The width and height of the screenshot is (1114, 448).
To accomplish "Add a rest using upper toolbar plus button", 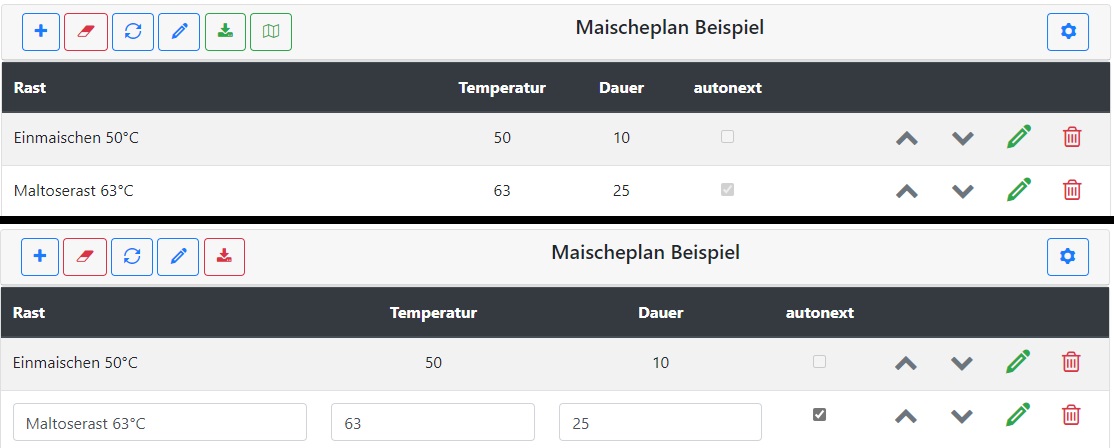I will click(x=41, y=32).
